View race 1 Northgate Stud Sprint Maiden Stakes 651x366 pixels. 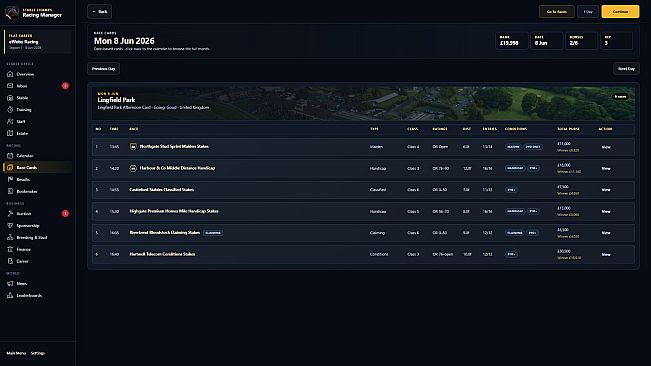coord(606,147)
